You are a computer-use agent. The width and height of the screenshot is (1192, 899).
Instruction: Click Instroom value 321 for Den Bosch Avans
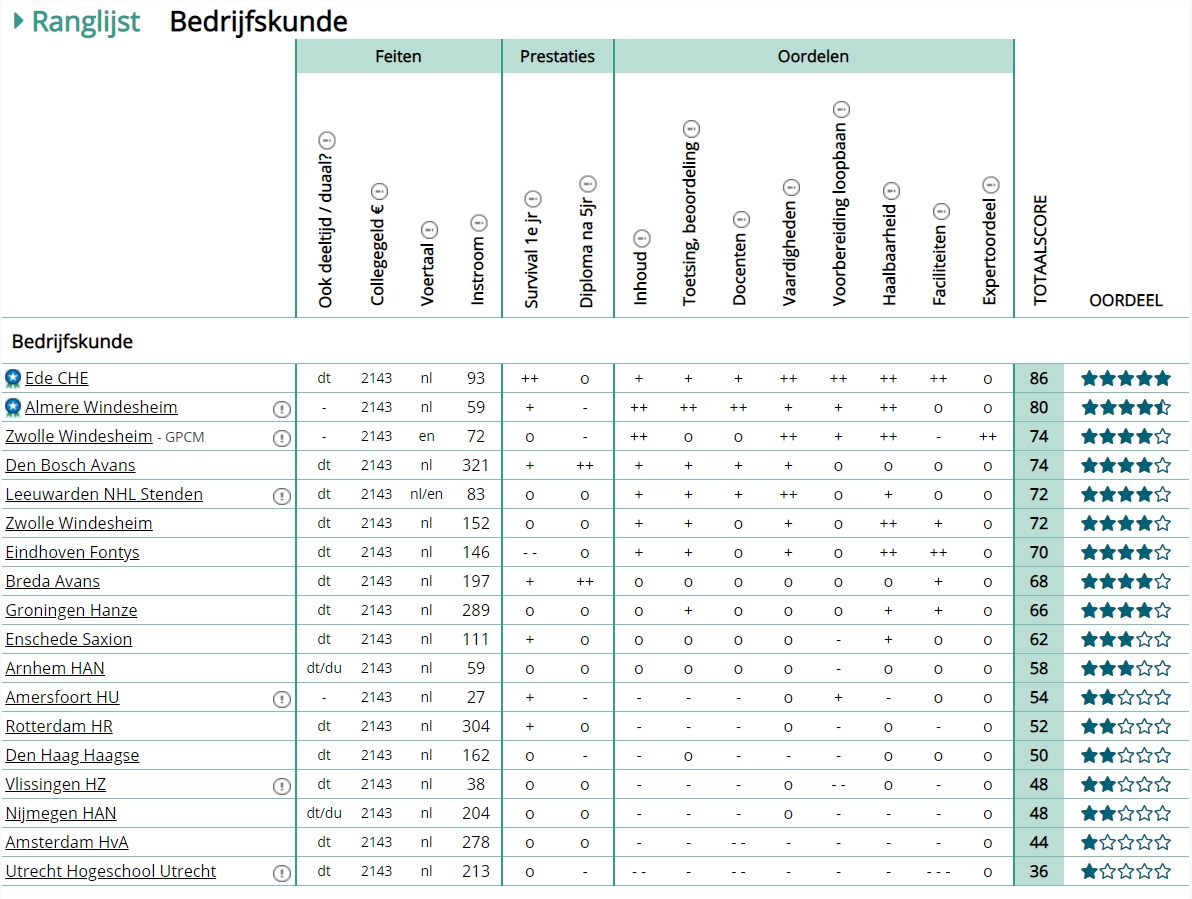tap(476, 465)
